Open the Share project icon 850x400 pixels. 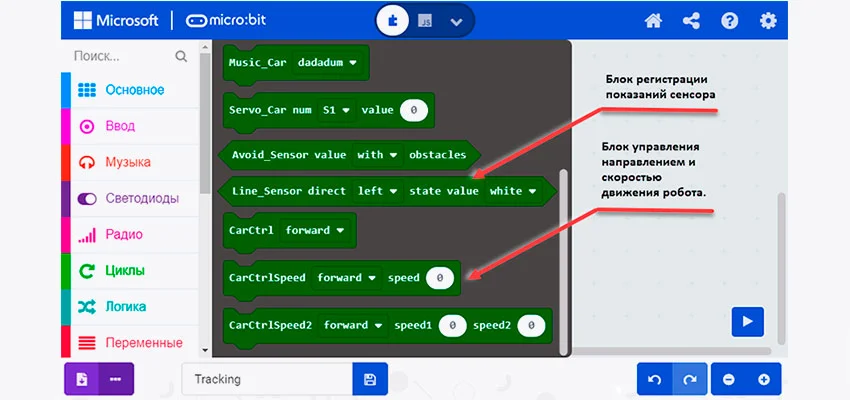point(691,20)
